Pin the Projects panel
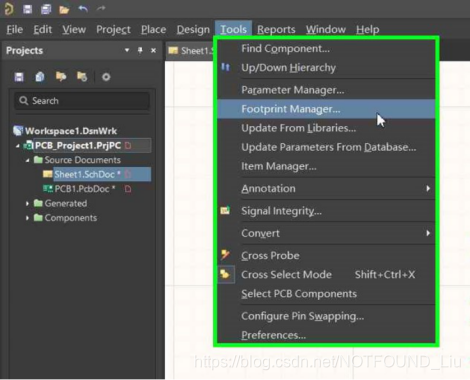Screen dimensions: 470x380 [140, 50]
